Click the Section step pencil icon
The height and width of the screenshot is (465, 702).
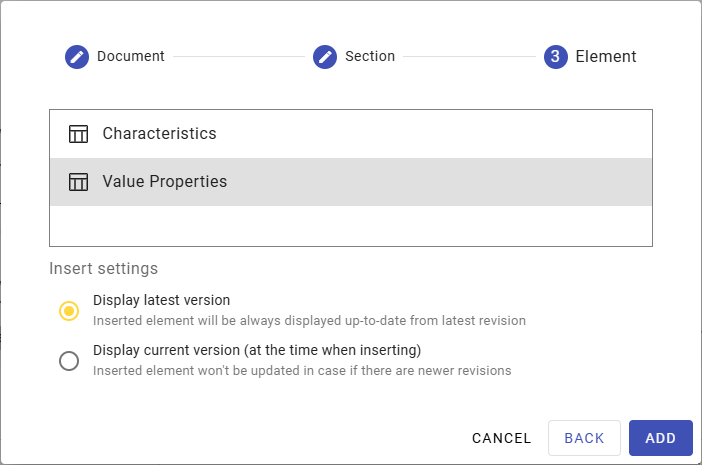click(x=325, y=57)
